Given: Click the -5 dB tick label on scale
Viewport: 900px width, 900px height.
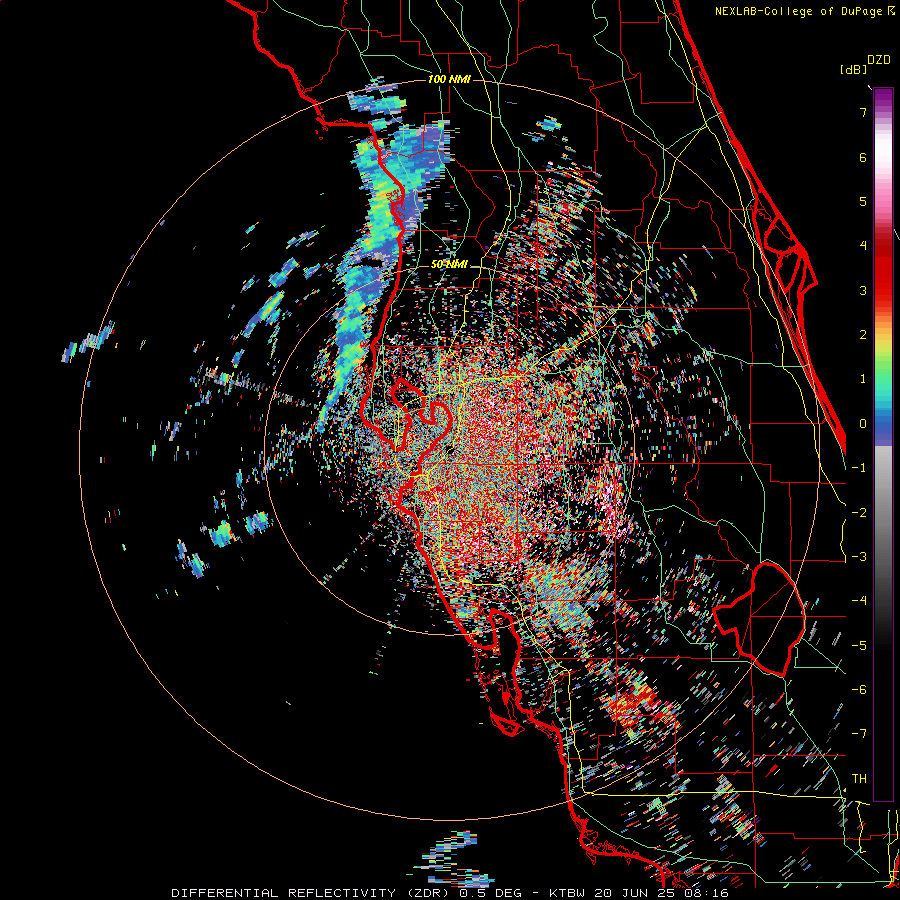Looking at the screenshot, I should [859, 646].
